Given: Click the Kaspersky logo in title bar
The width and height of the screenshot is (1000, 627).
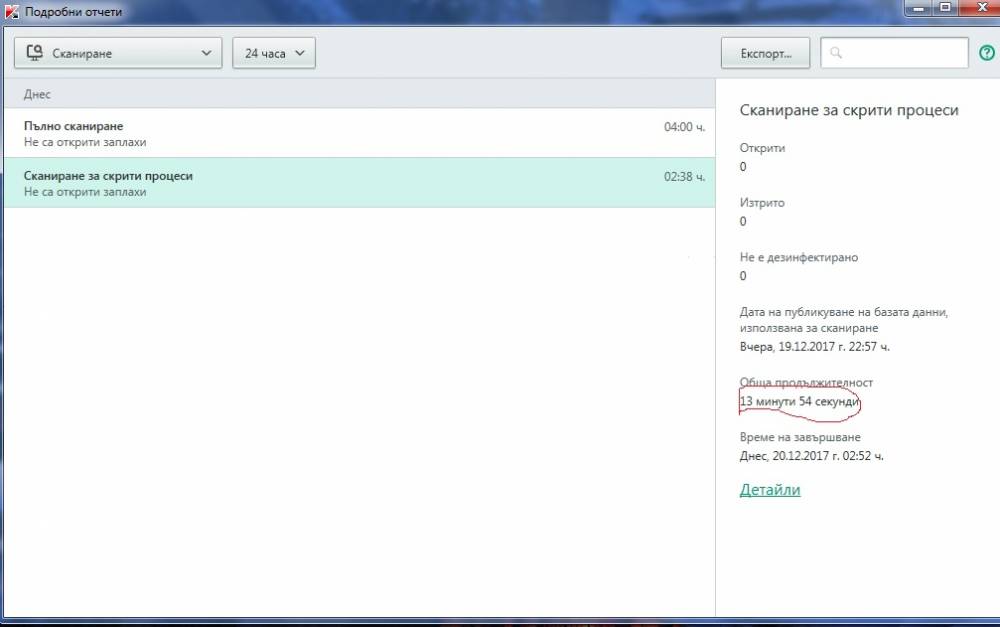Looking at the screenshot, I should tap(11, 11).
